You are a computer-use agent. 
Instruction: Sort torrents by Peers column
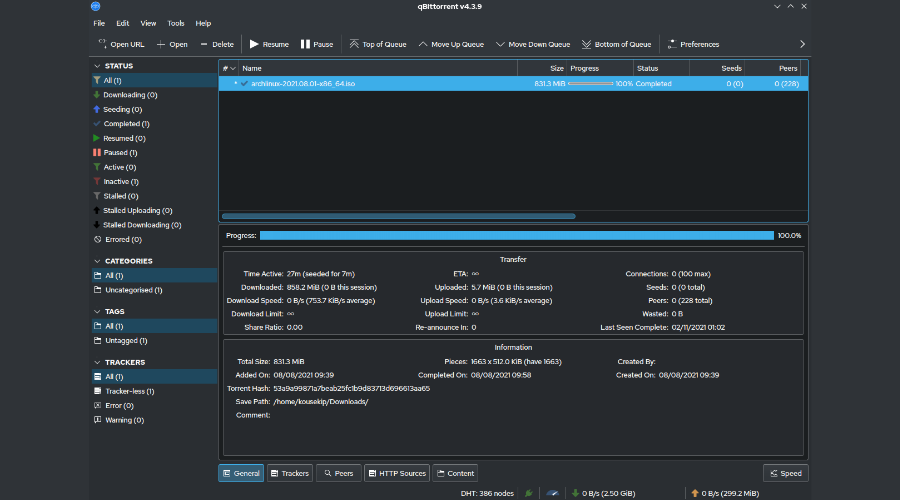pos(773,68)
